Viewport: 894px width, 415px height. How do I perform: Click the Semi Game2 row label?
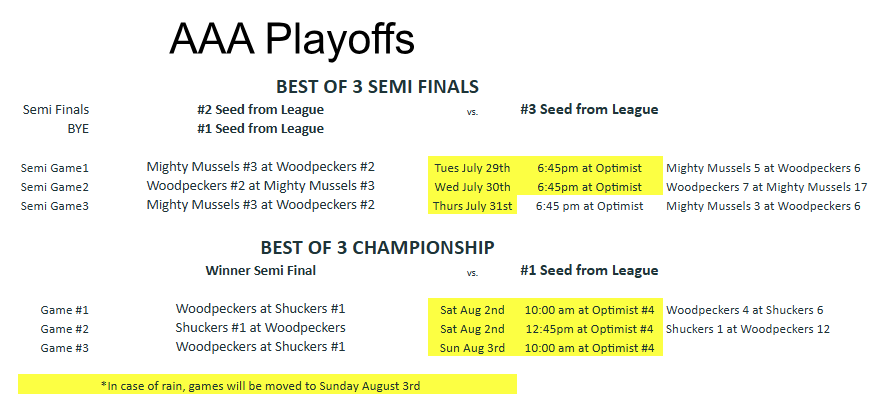coord(55,187)
